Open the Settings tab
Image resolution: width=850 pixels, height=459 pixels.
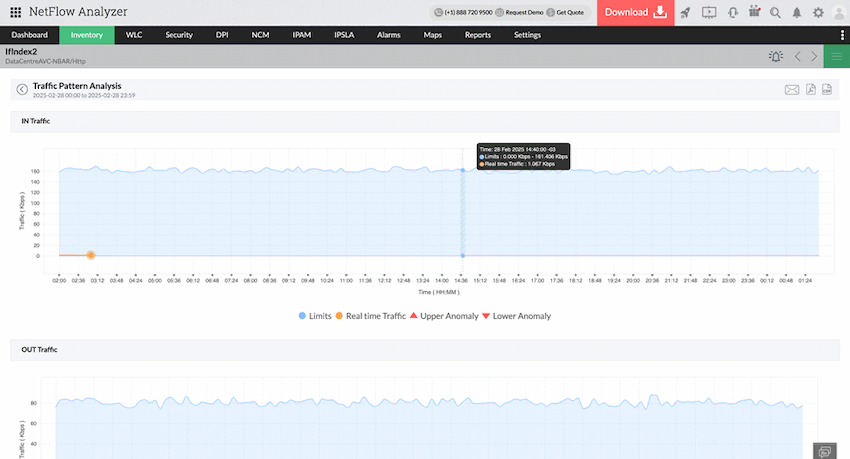[527, 35]
